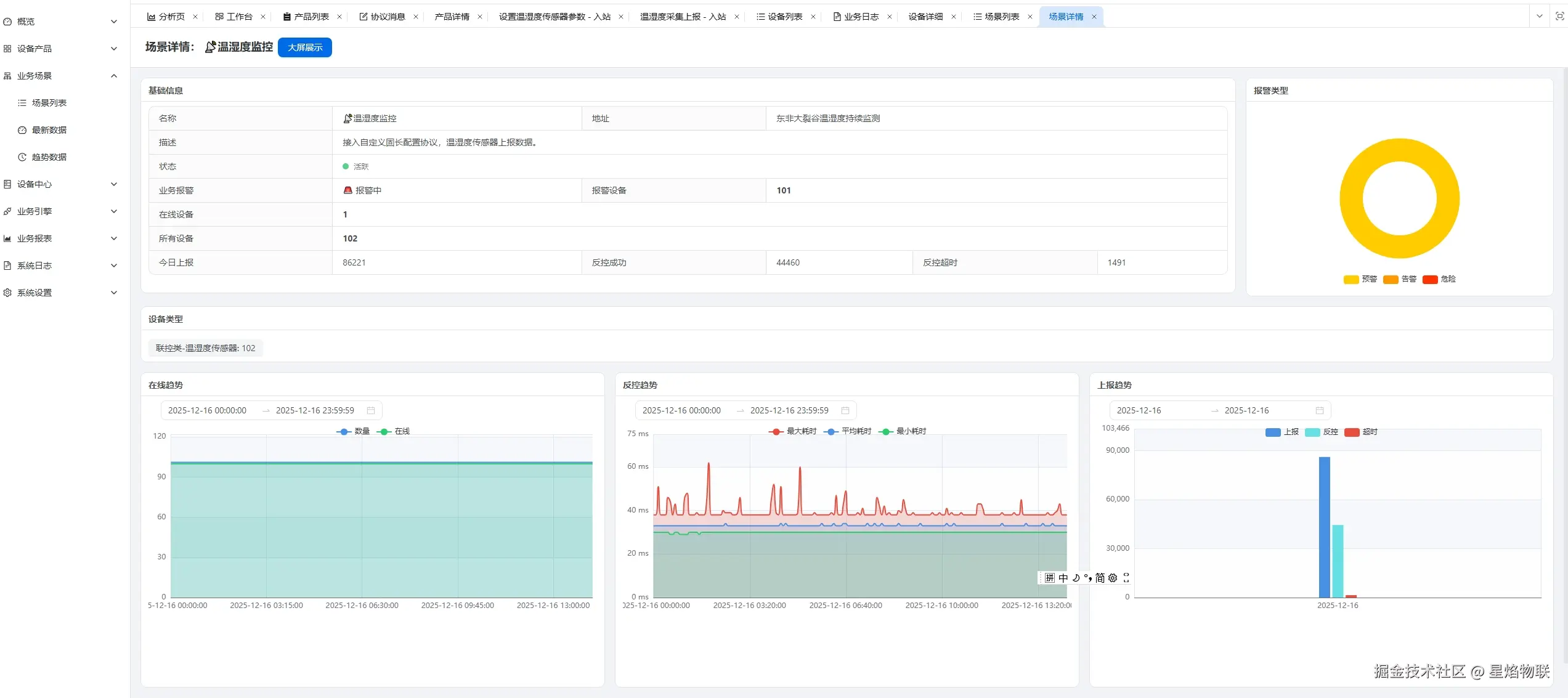
Task: Click the settings gear on IME toolbar
Action: [1113, 578]
